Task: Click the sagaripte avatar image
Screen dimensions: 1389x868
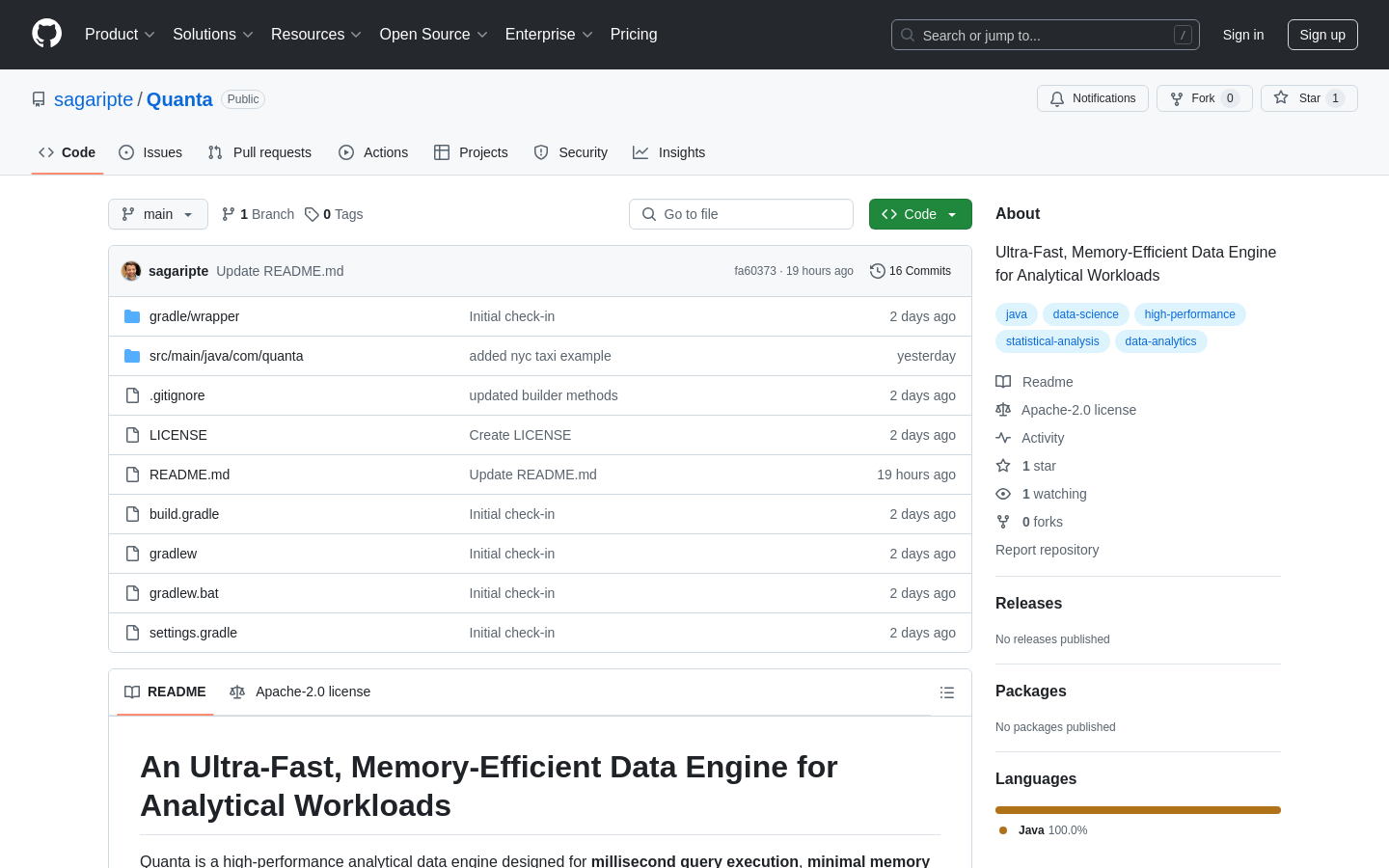Action: 131,271
